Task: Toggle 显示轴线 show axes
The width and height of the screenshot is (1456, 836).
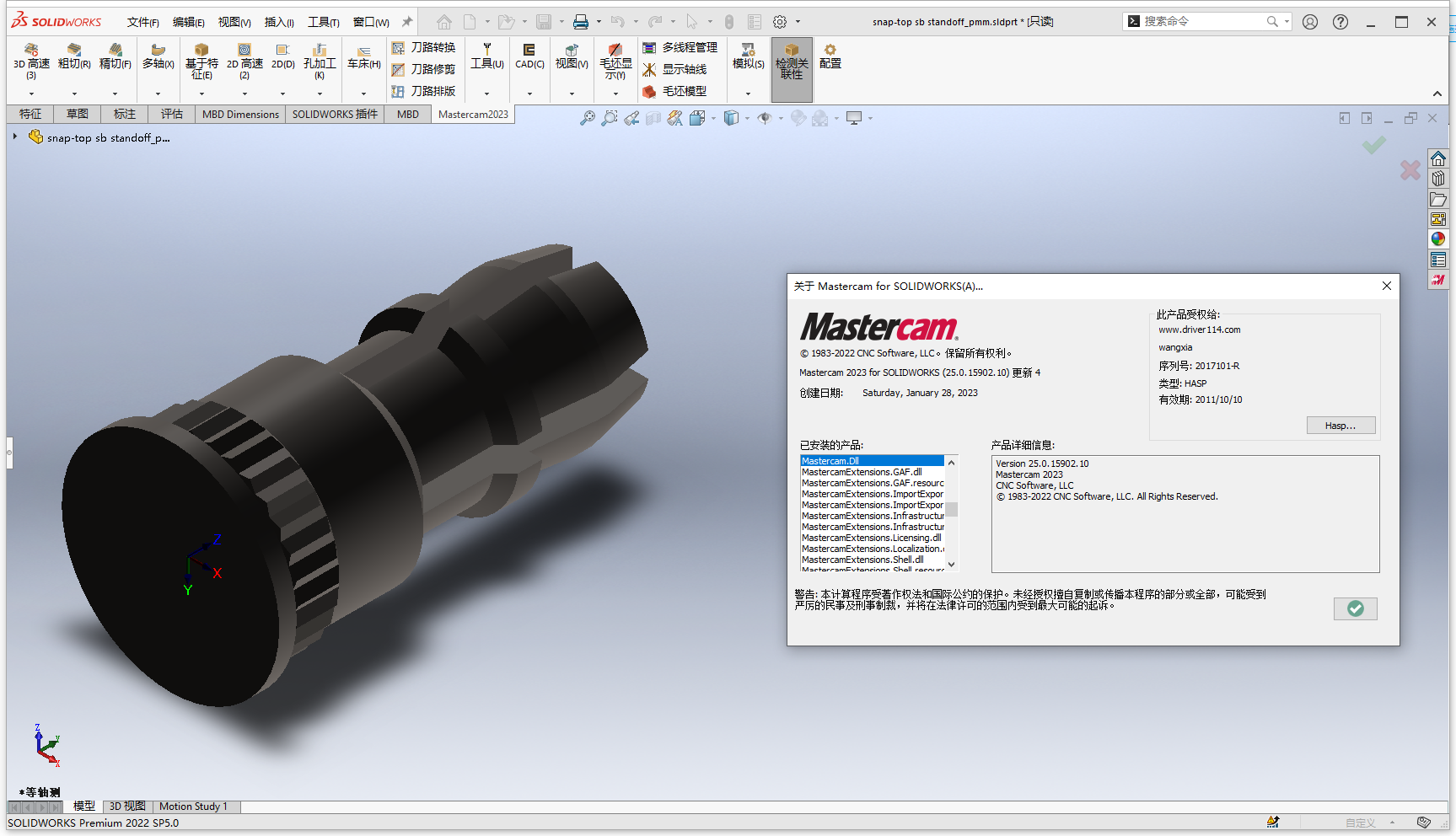Action: pos(674,69)
